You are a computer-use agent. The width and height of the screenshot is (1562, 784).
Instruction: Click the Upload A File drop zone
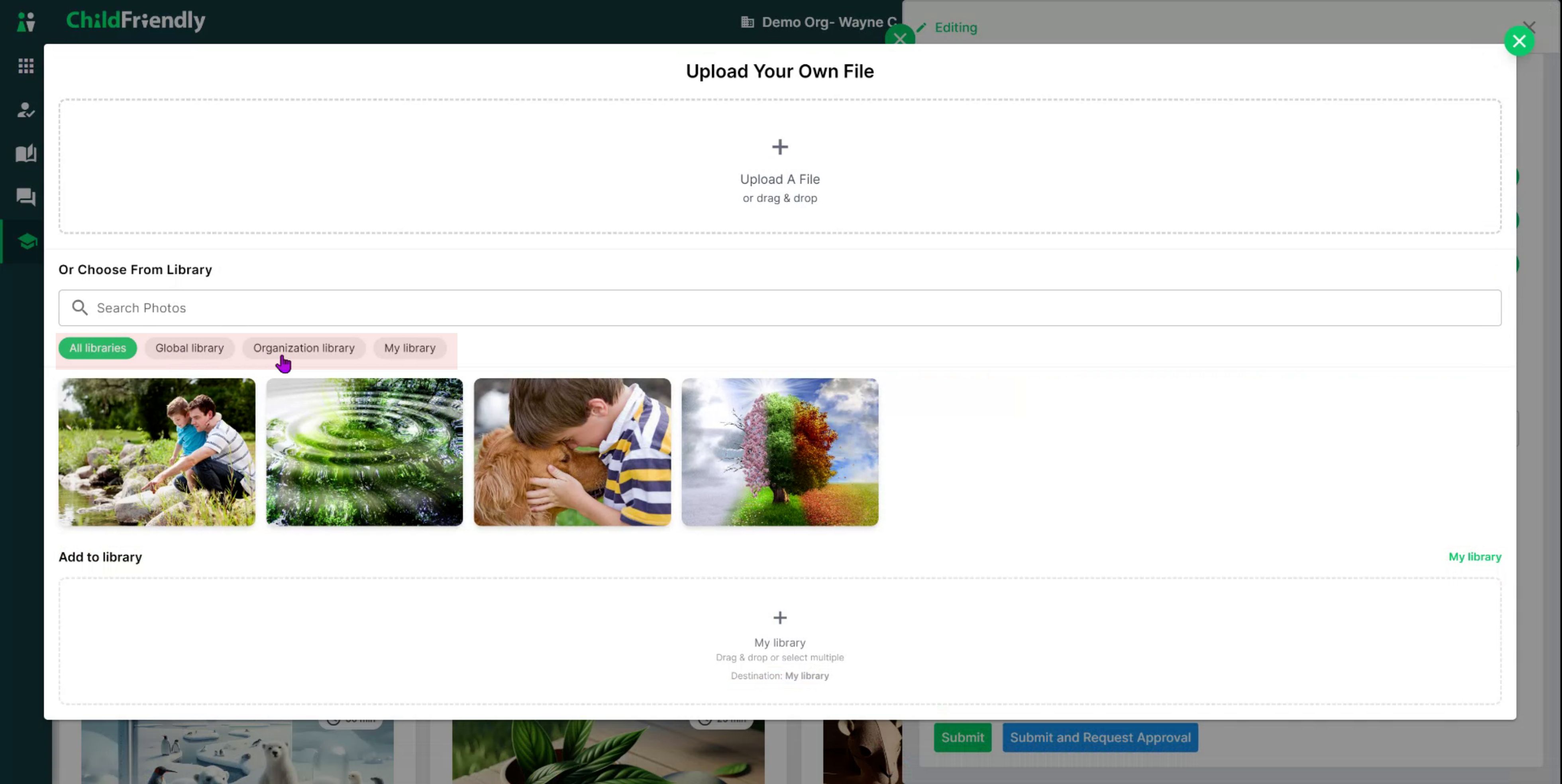click(780, 166)
